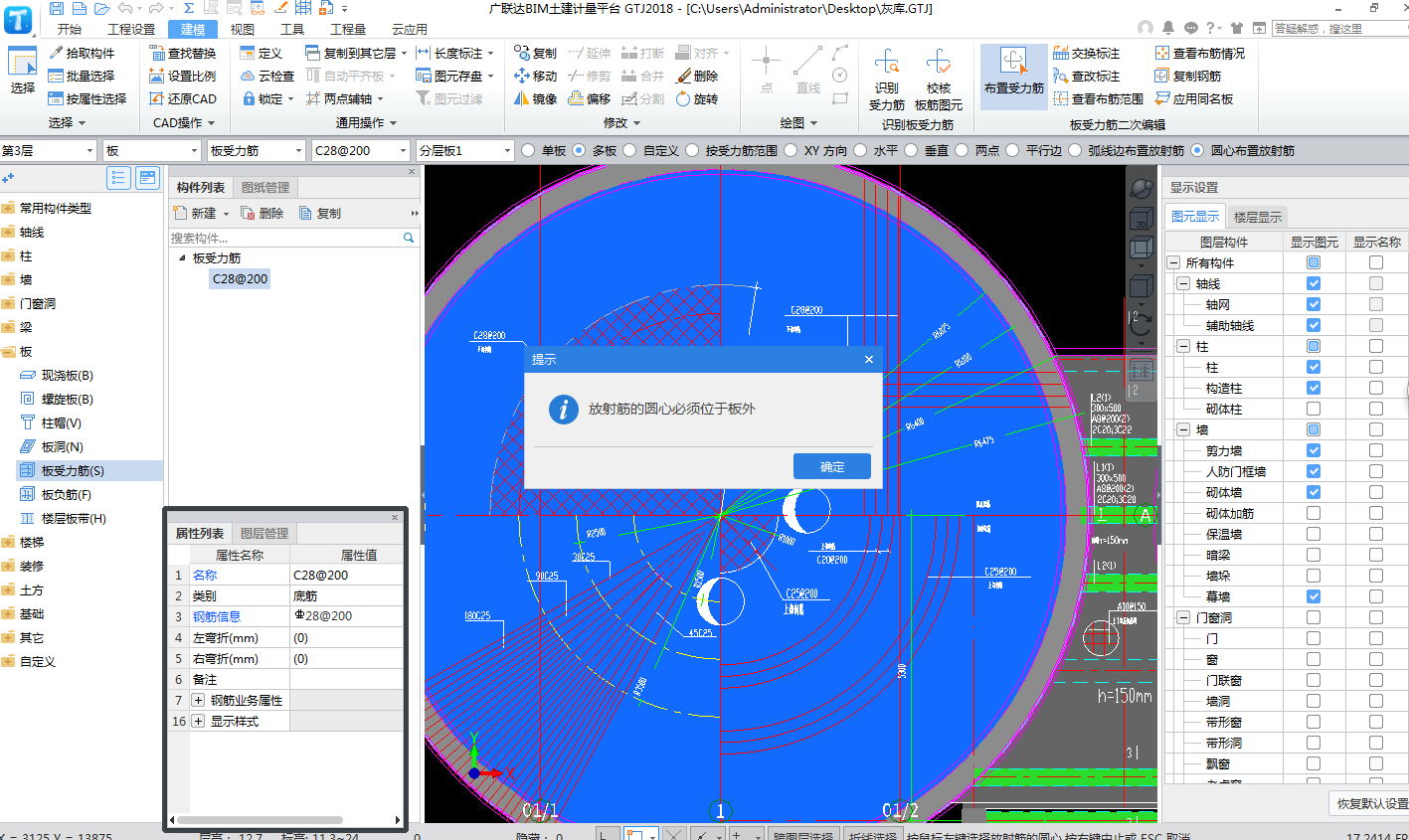Close the 提示 dialog with X
The height and width of the screenshot is (840, 1409).
pyautogui.click(x=869, y=359)
